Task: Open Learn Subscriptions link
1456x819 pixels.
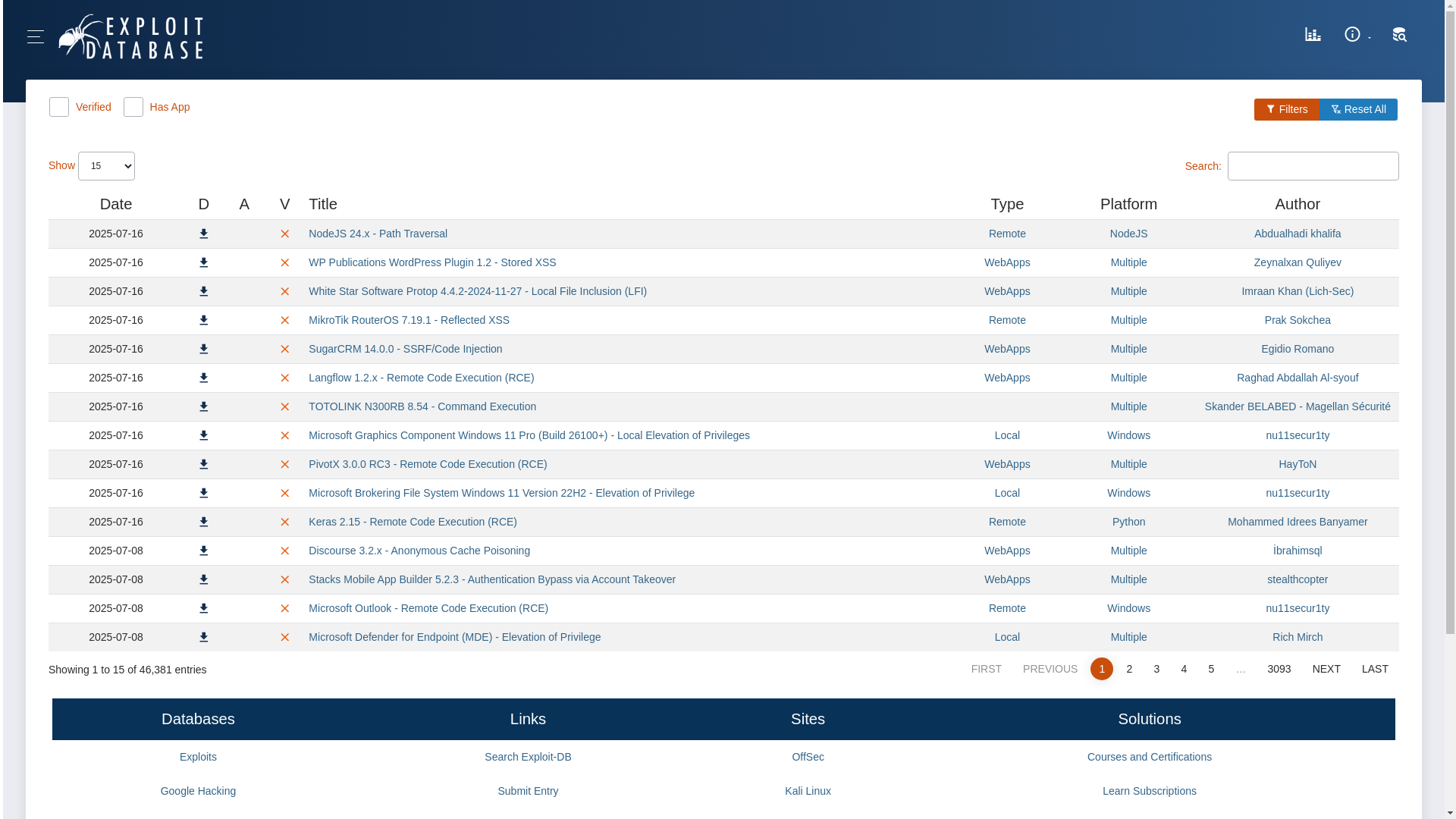Action: point(1149,791)
